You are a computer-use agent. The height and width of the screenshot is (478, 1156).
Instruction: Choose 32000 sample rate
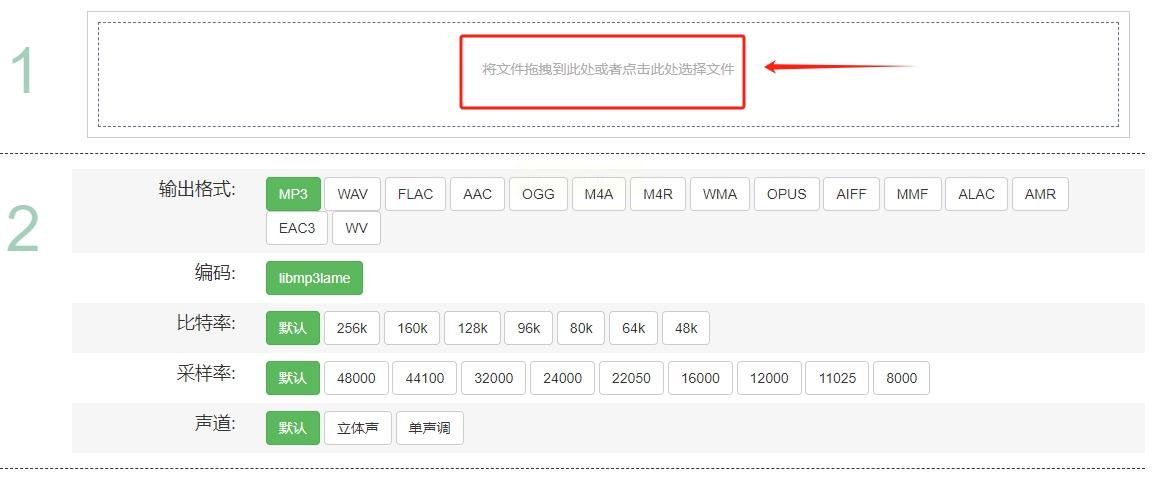pyautogui.click(x=493, y=378)
